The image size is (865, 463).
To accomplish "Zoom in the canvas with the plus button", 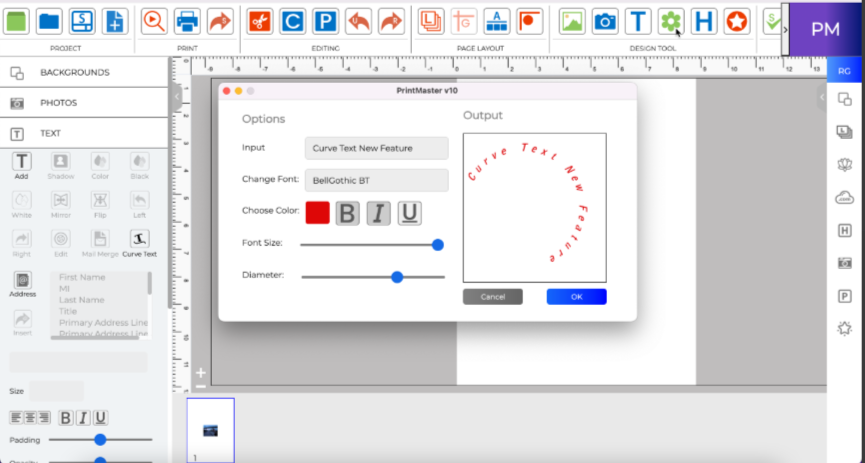I will click(201, 373).
